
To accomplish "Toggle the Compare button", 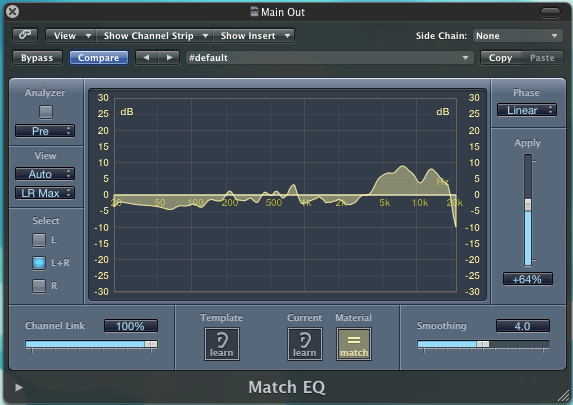I will click(99, 58).
